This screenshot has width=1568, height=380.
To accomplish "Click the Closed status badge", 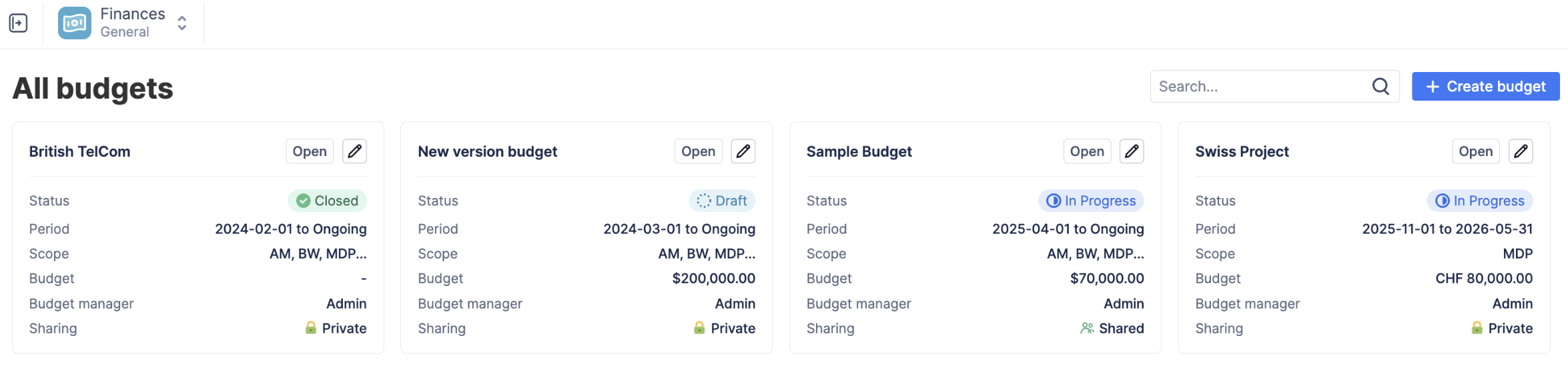I will pos(327,201).
